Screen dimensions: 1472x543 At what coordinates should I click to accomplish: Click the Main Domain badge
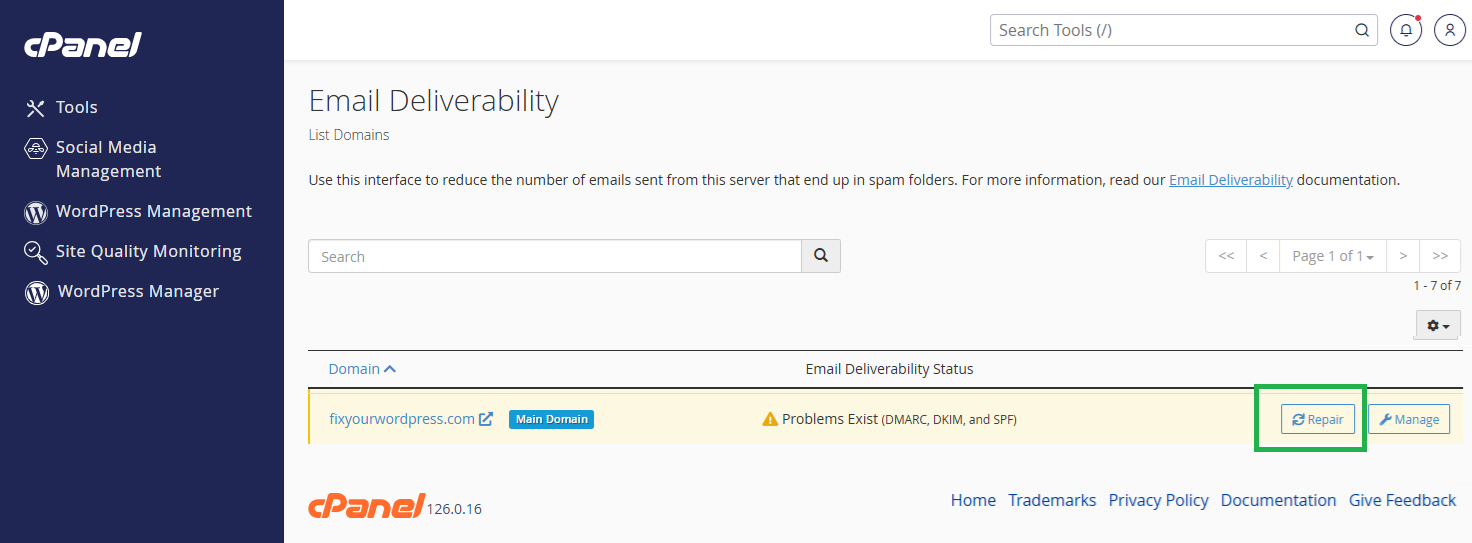tap(551, 419)
